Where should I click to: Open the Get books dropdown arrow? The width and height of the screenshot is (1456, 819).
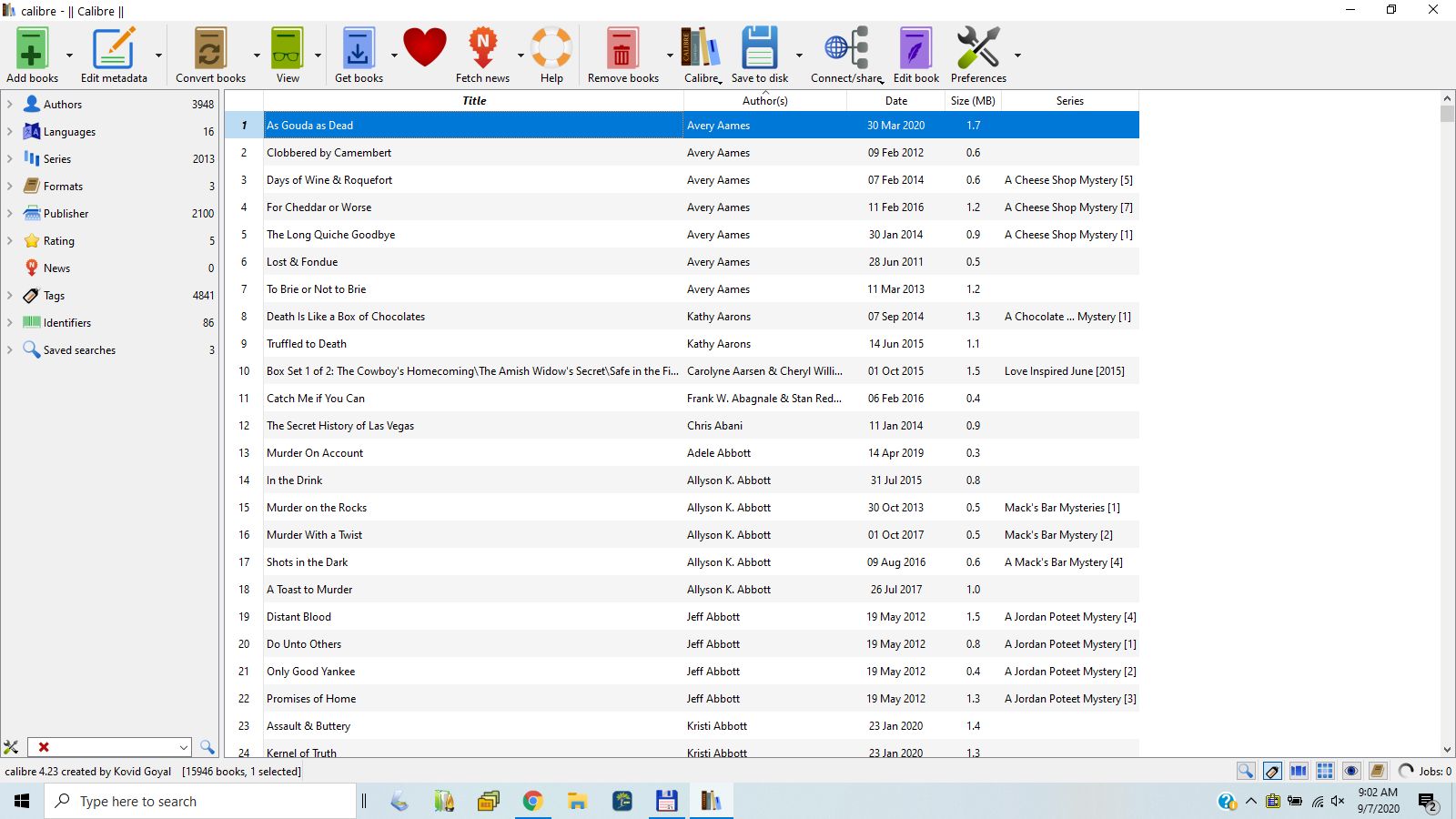[x=394, y=56]
